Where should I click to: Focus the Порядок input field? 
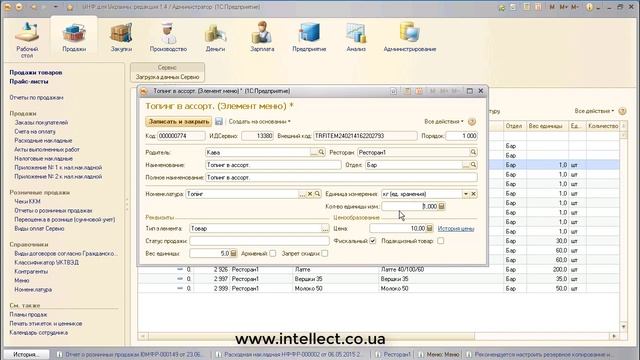pyautogui.click(x=461, y=136)
